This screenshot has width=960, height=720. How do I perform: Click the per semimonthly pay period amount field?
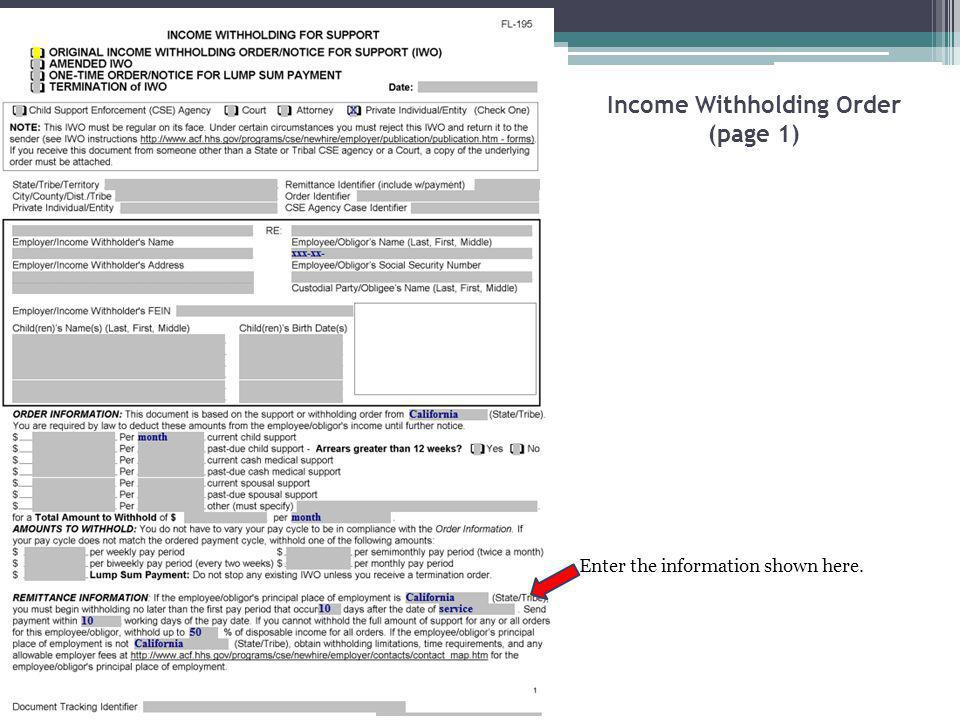318,553
